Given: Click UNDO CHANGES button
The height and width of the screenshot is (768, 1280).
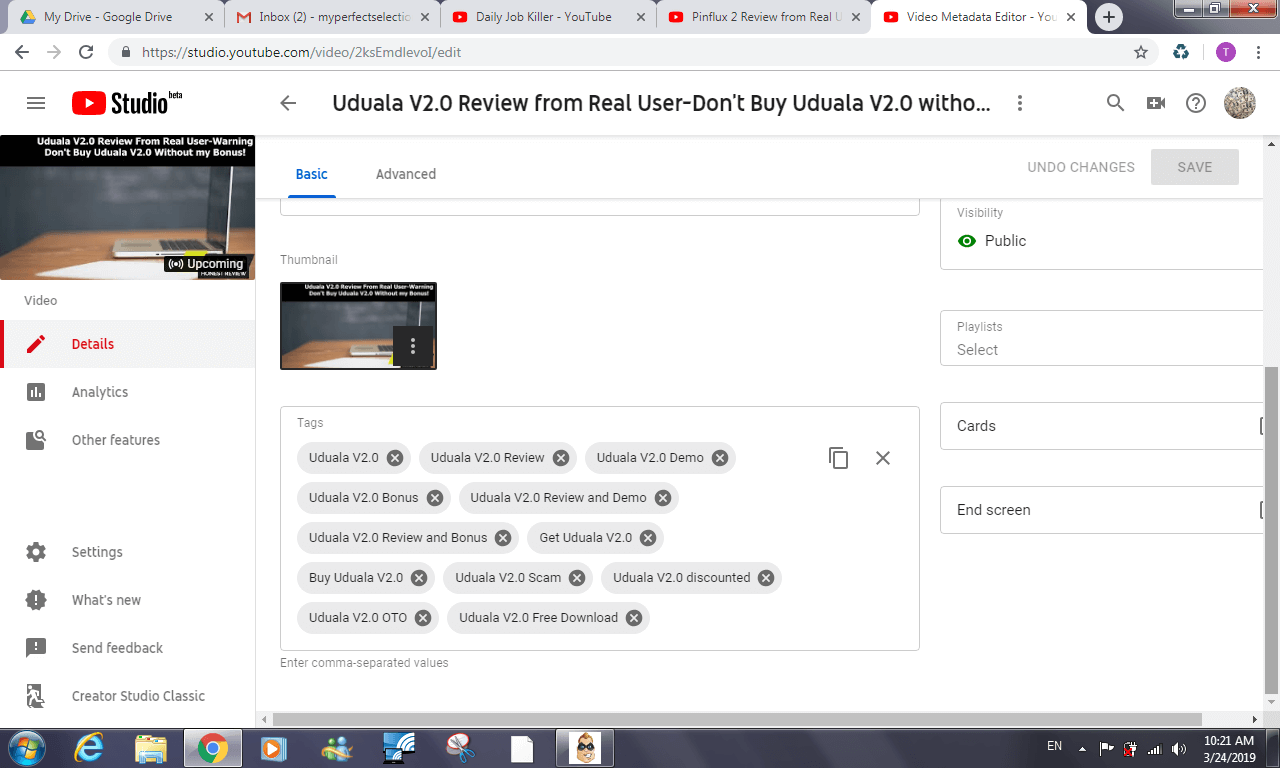Looking at the screenshot, I should point(1081,167).
